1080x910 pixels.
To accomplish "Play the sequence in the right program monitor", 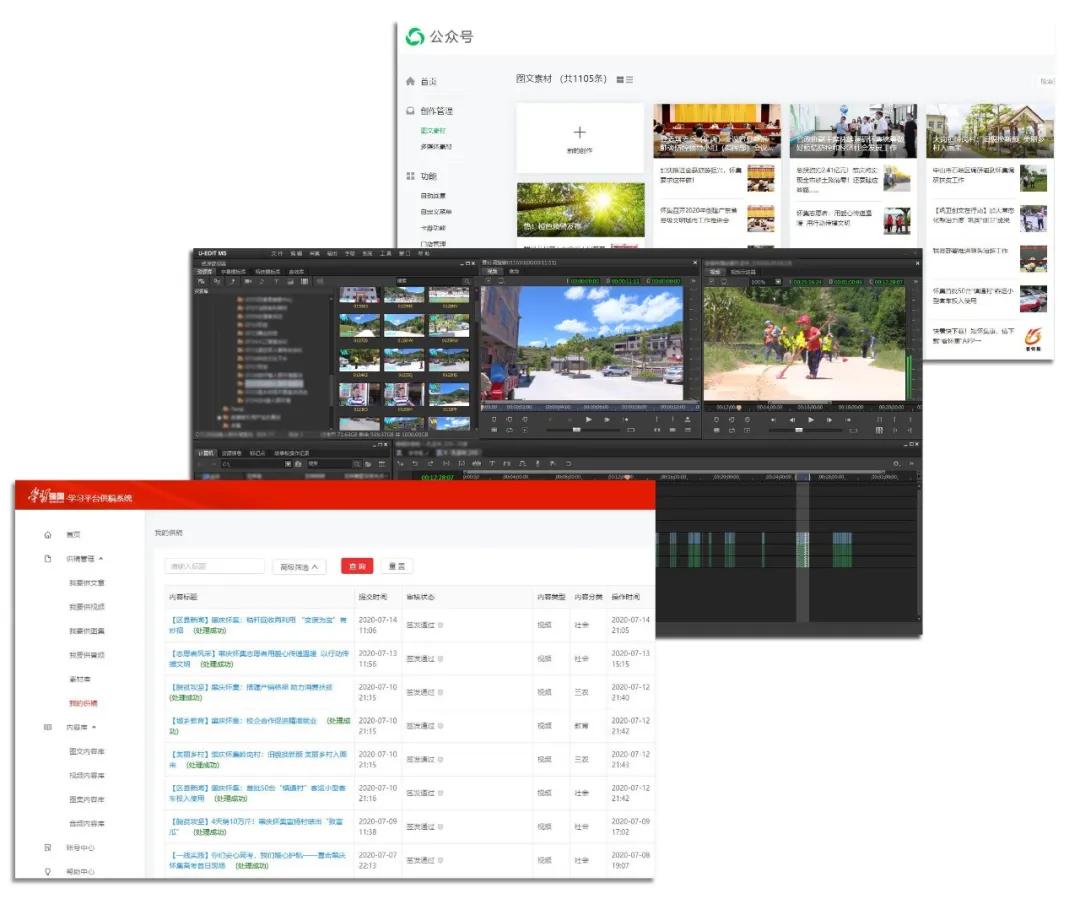I will (811, 419).
